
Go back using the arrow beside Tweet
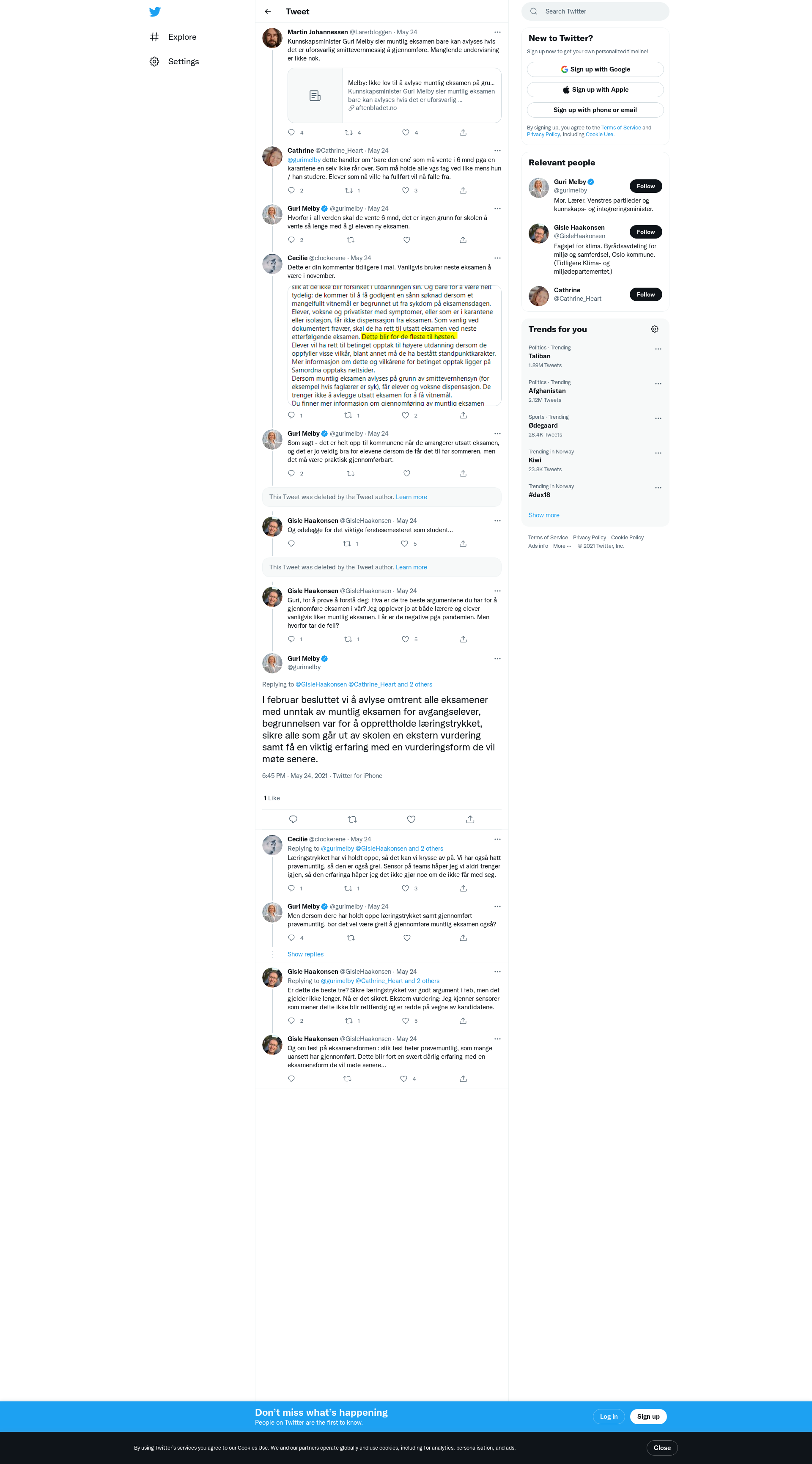pyautogui.click(x=268, y=11)
